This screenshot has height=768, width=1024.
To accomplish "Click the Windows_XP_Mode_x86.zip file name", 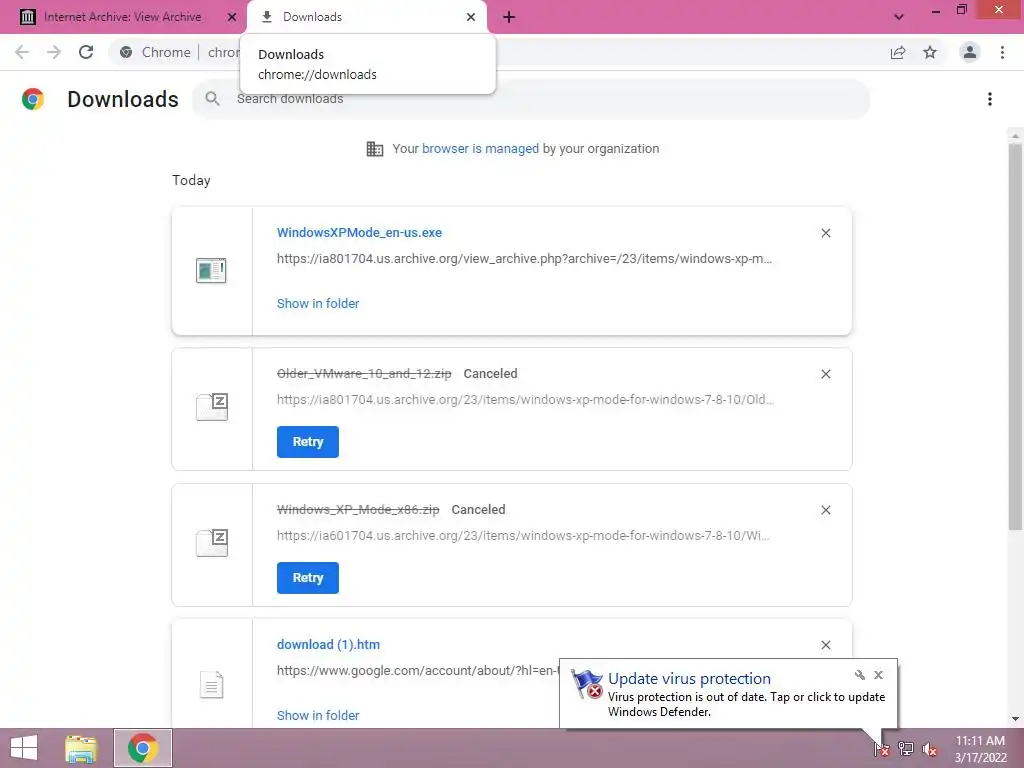I will (358, 509).
